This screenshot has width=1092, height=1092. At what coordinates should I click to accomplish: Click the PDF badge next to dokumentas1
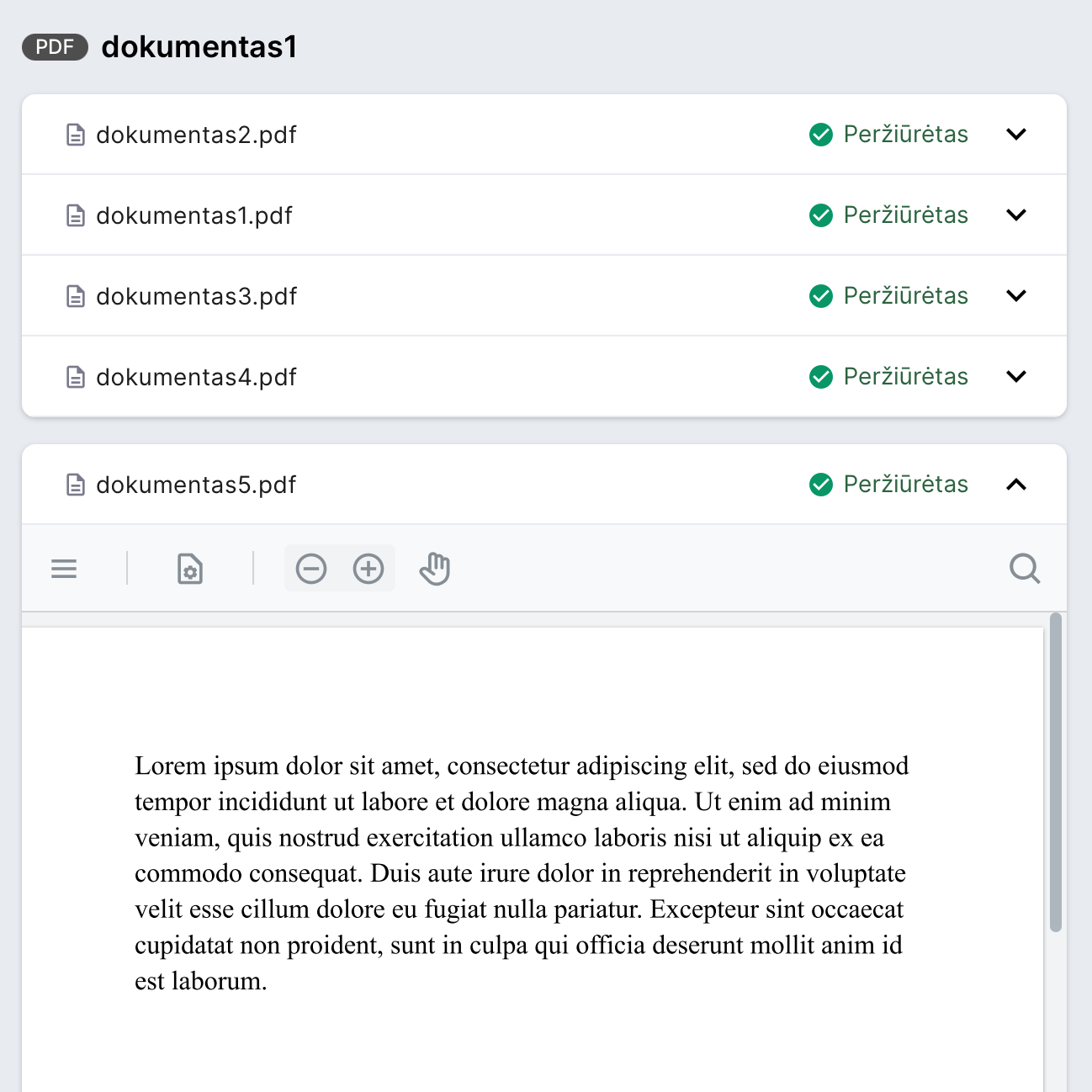click(x=55, y=47)
